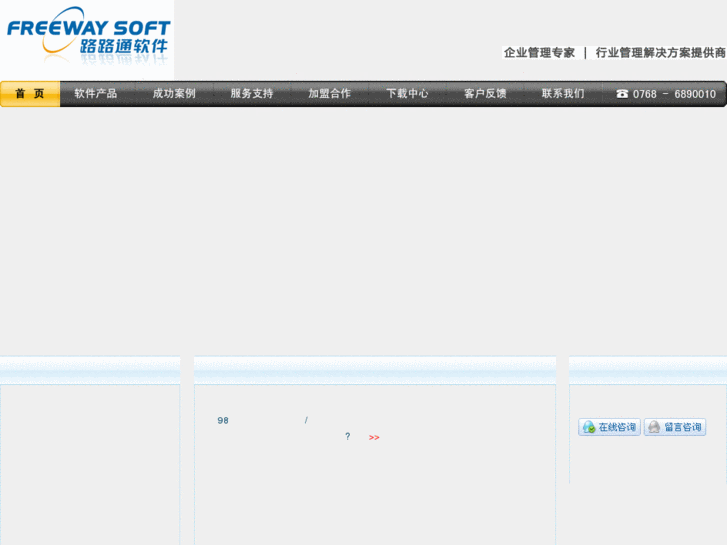Open 加盟合作 navigation item
The image size is (727, 545).
330,94
